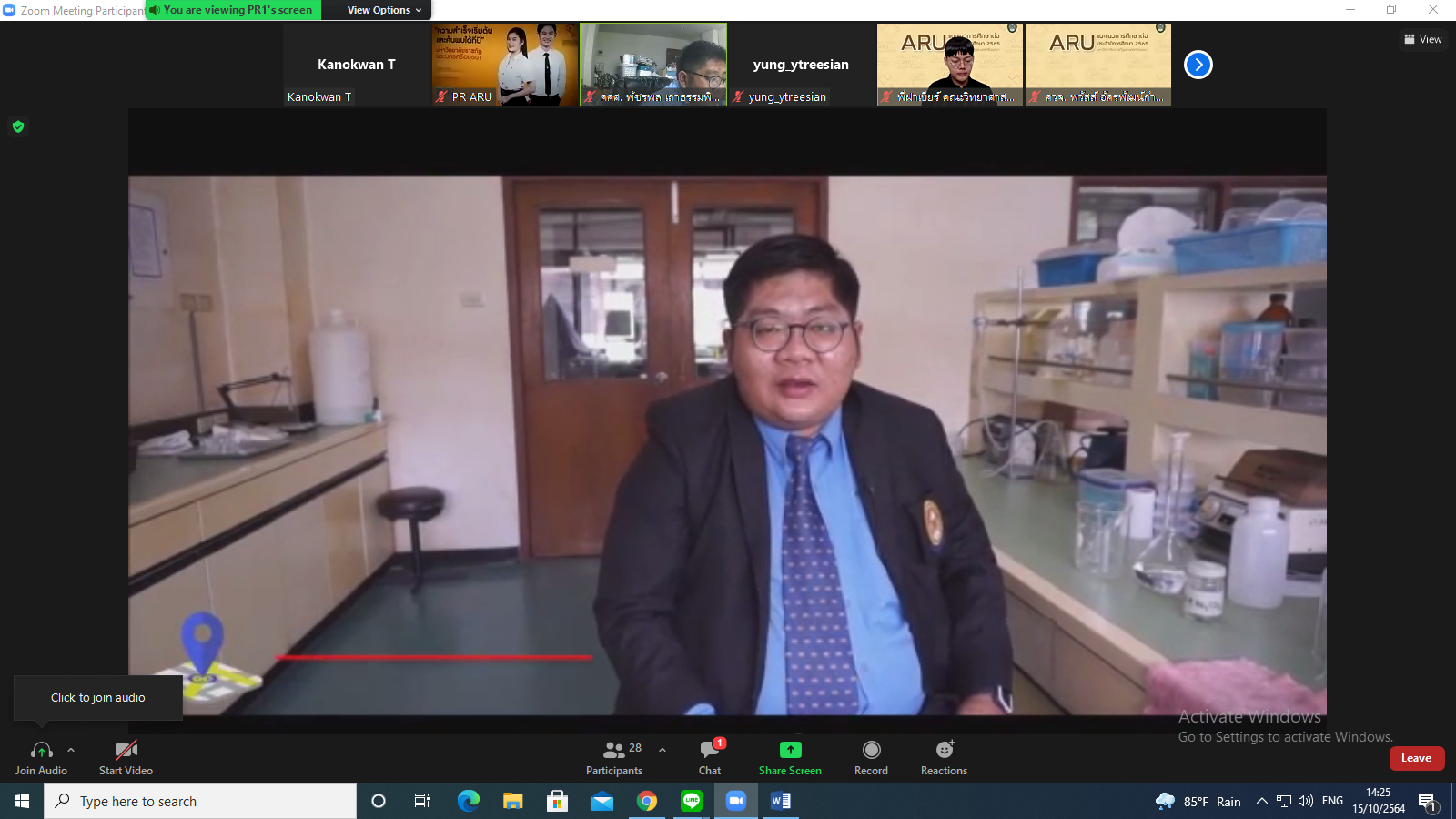
Task: Click the Join Audio headphone icon
Action: [41, 750]
